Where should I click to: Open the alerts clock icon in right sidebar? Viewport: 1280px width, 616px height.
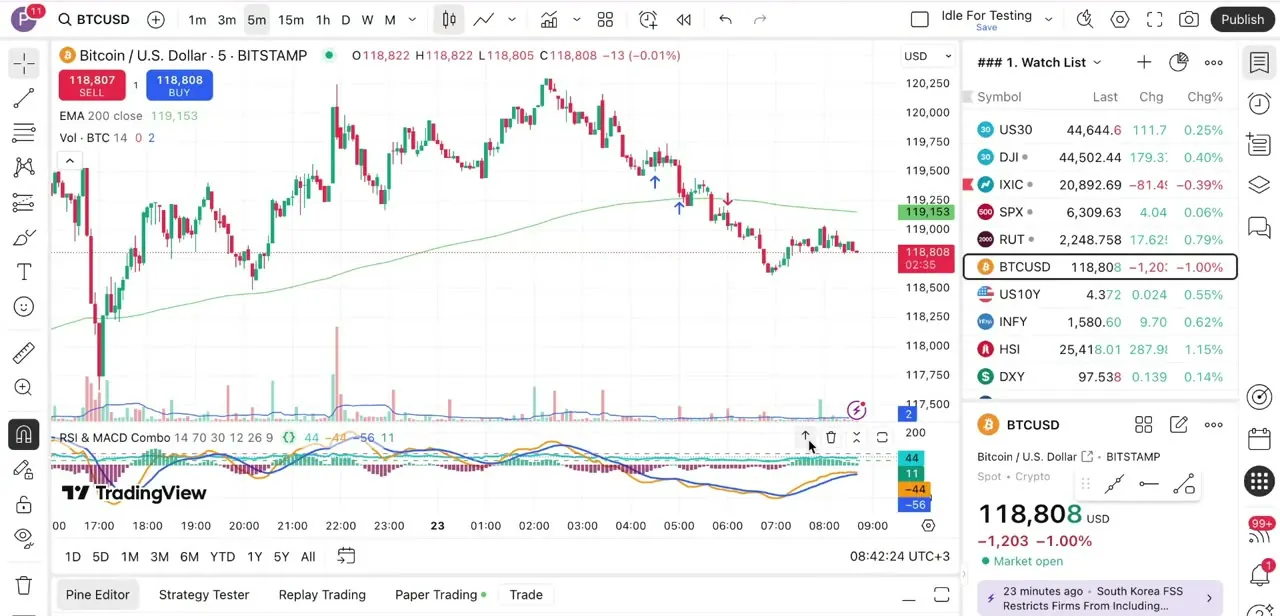(x=1259, y=104)
